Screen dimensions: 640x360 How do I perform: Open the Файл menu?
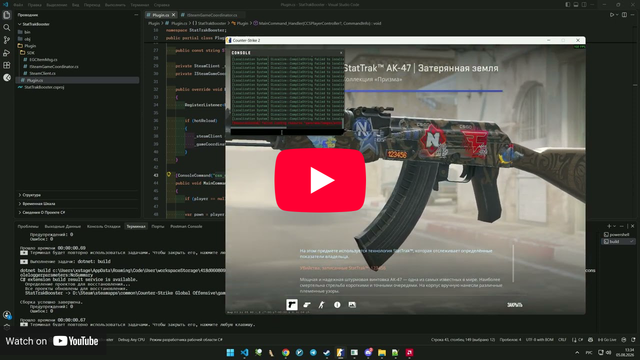[18, 5]
